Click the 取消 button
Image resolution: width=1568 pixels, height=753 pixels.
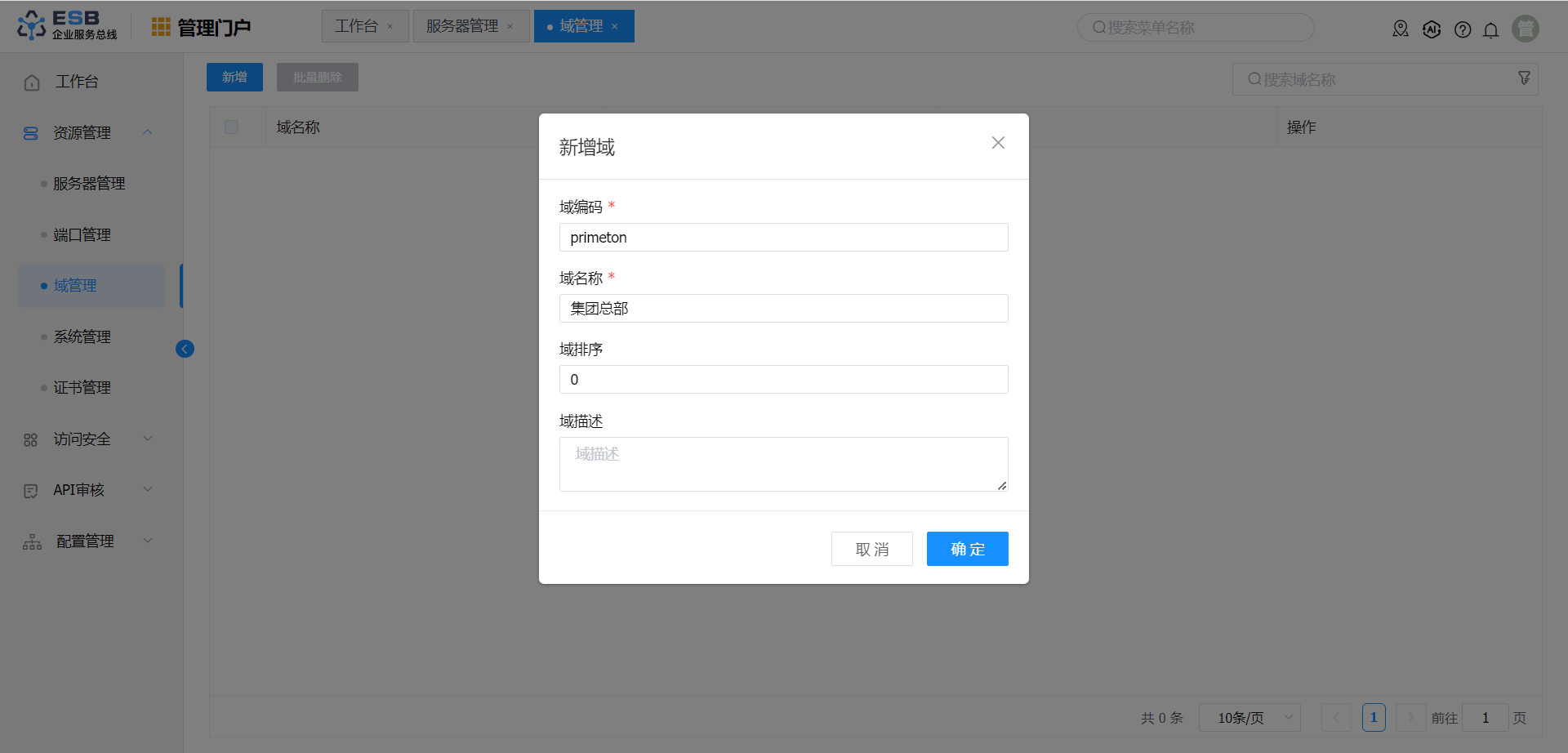(x=871, y=549)
